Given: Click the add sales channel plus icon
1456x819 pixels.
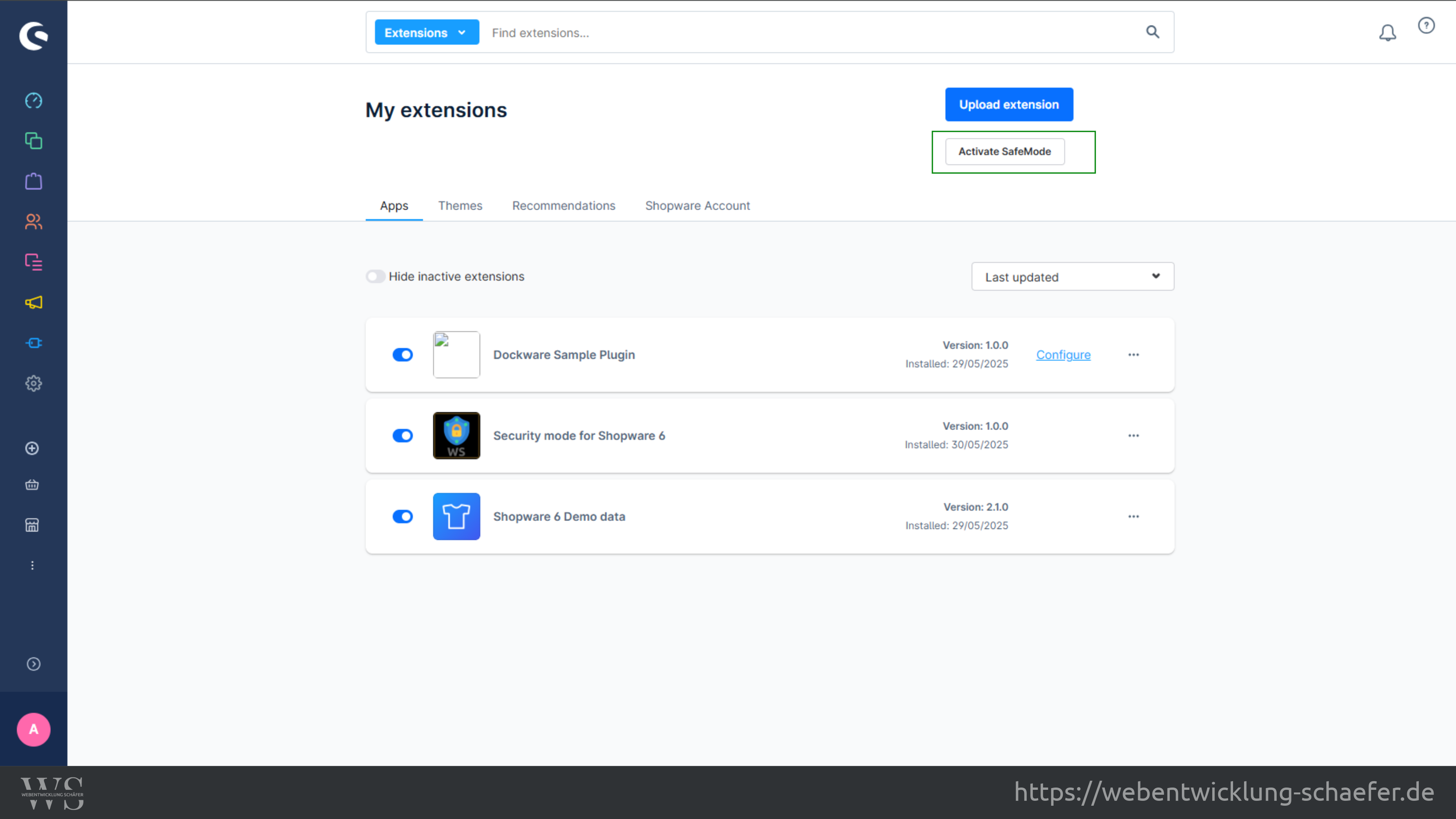Looking at the screenshot, I should click(32, 448).
